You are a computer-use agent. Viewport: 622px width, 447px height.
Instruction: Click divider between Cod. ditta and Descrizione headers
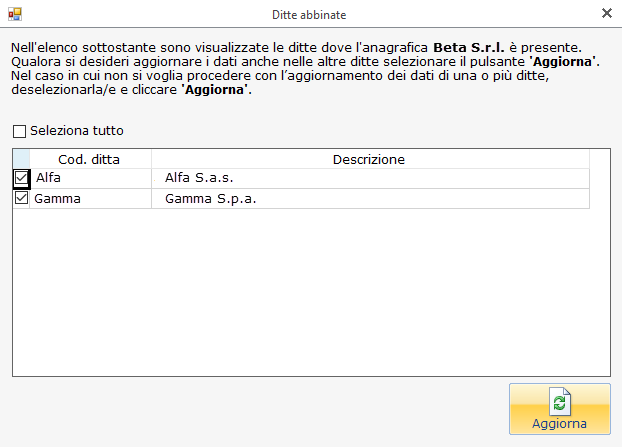[x=151, y=159]
